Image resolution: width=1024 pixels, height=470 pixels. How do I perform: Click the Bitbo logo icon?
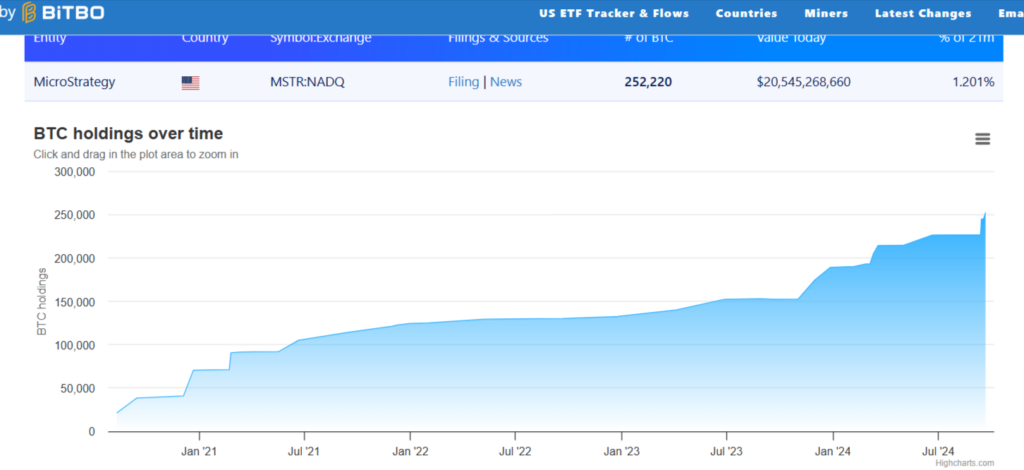pyautogui.click(x=30, y=13)
